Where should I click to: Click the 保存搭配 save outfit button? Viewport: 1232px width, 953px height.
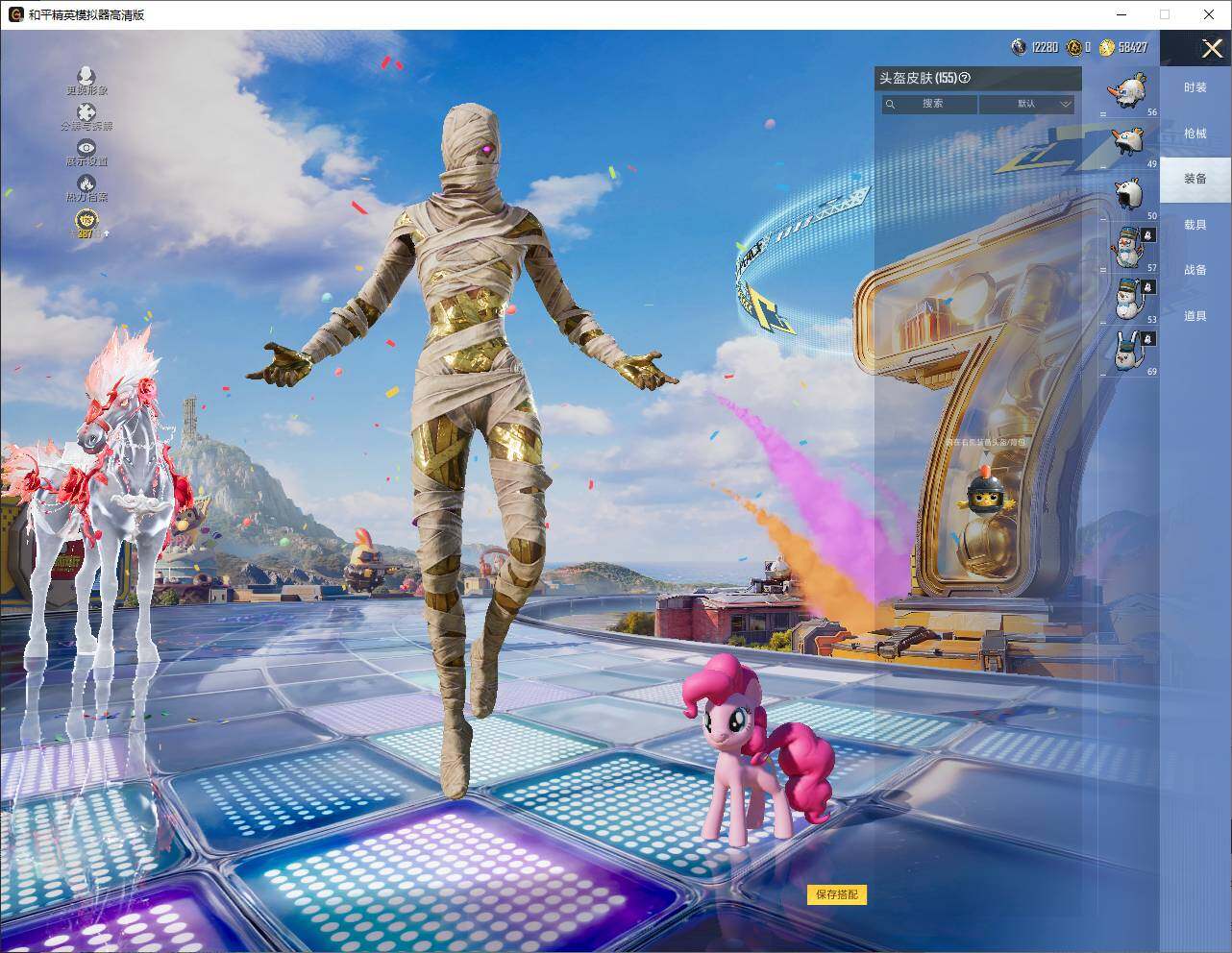click(x=837, y=894)
